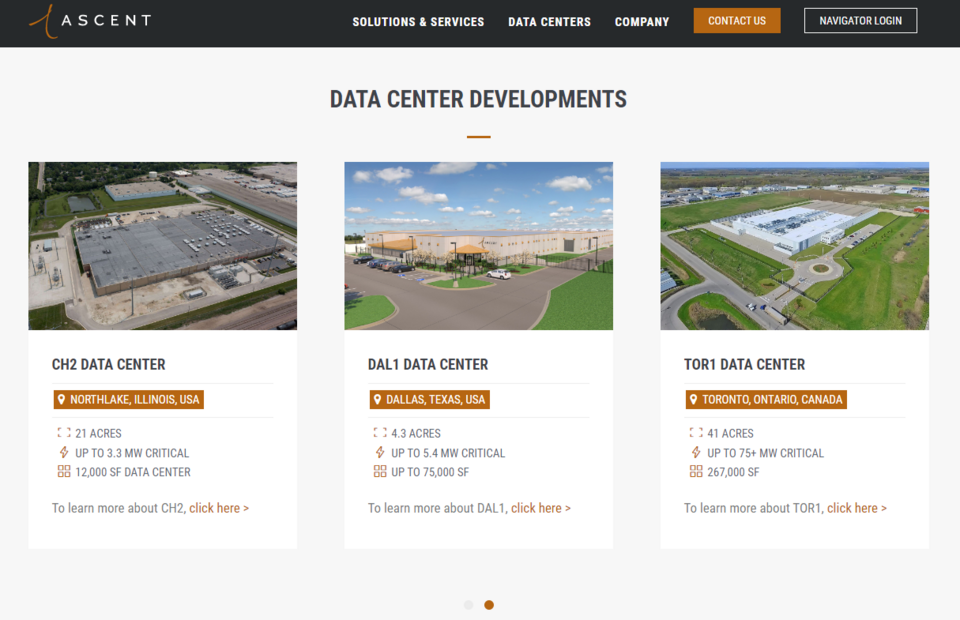Open the DAL1 data center rendering image

(x=479, y=246)
